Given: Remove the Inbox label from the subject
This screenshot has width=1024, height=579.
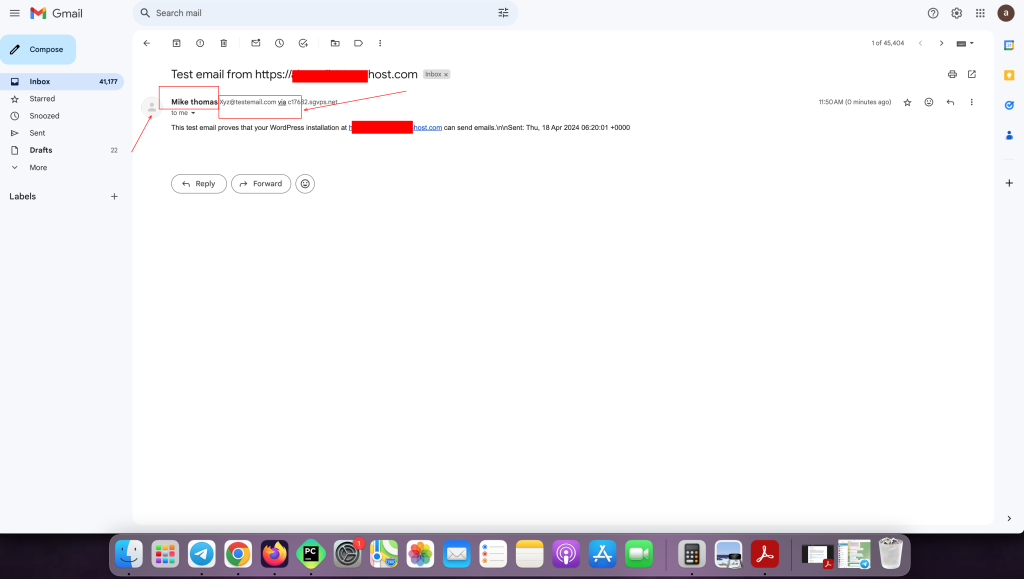Looking at the screenshot, I should 446,74.
